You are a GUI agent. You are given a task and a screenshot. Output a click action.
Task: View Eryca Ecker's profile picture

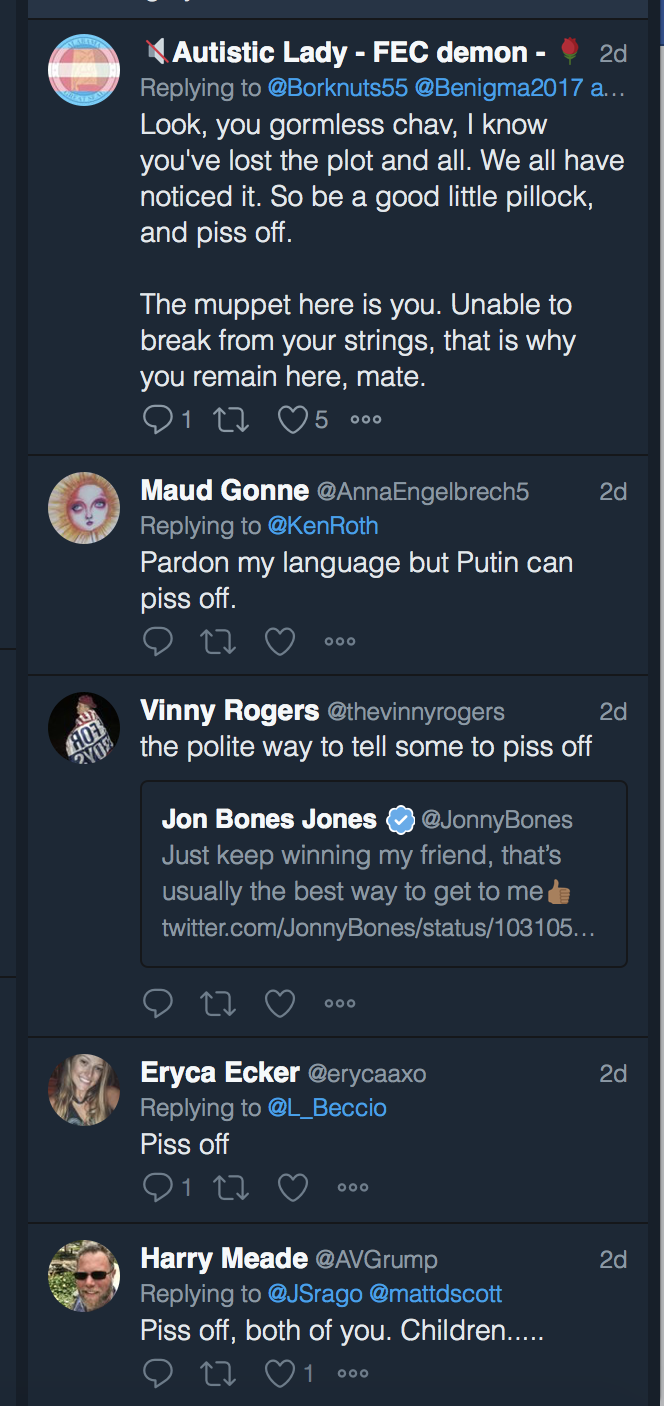84,1090
